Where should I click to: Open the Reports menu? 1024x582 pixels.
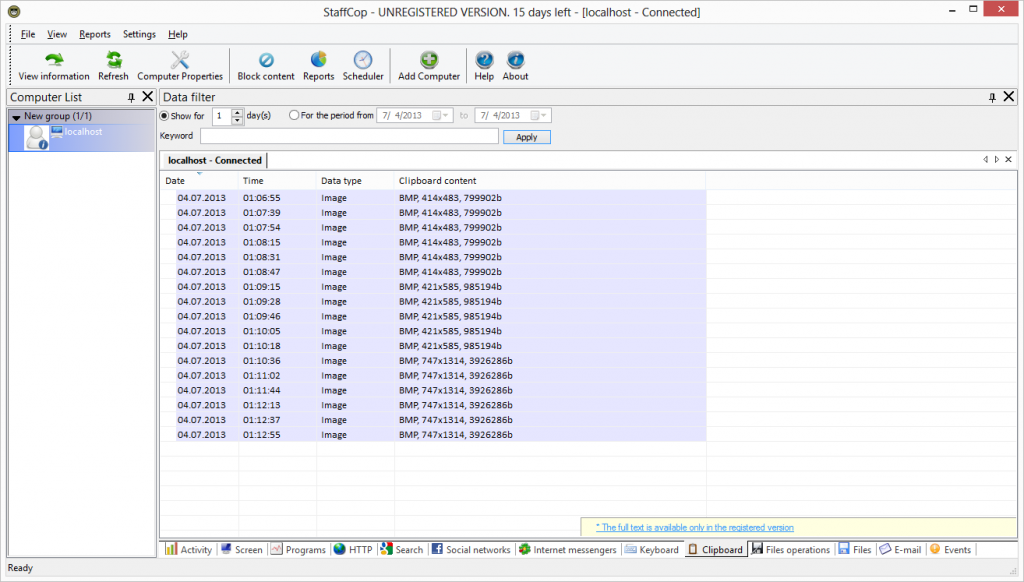(95, 34)
